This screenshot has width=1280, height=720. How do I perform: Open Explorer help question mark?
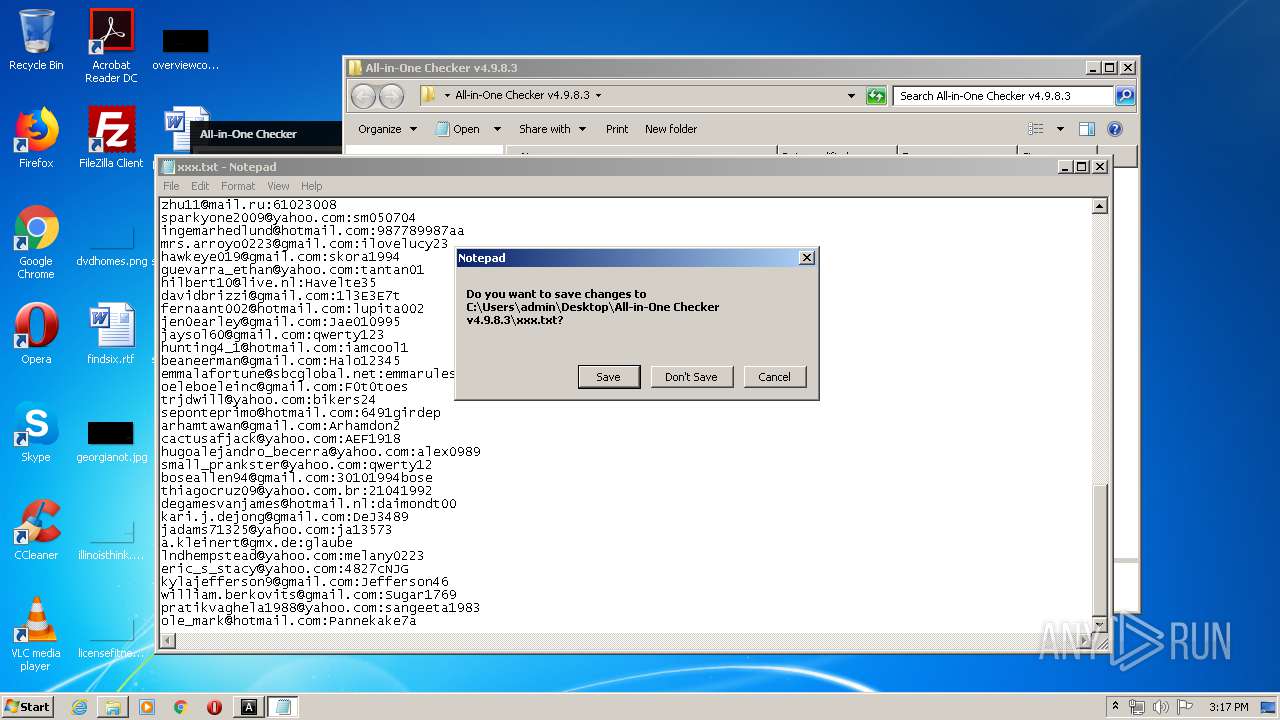(x=1115, y=129)
